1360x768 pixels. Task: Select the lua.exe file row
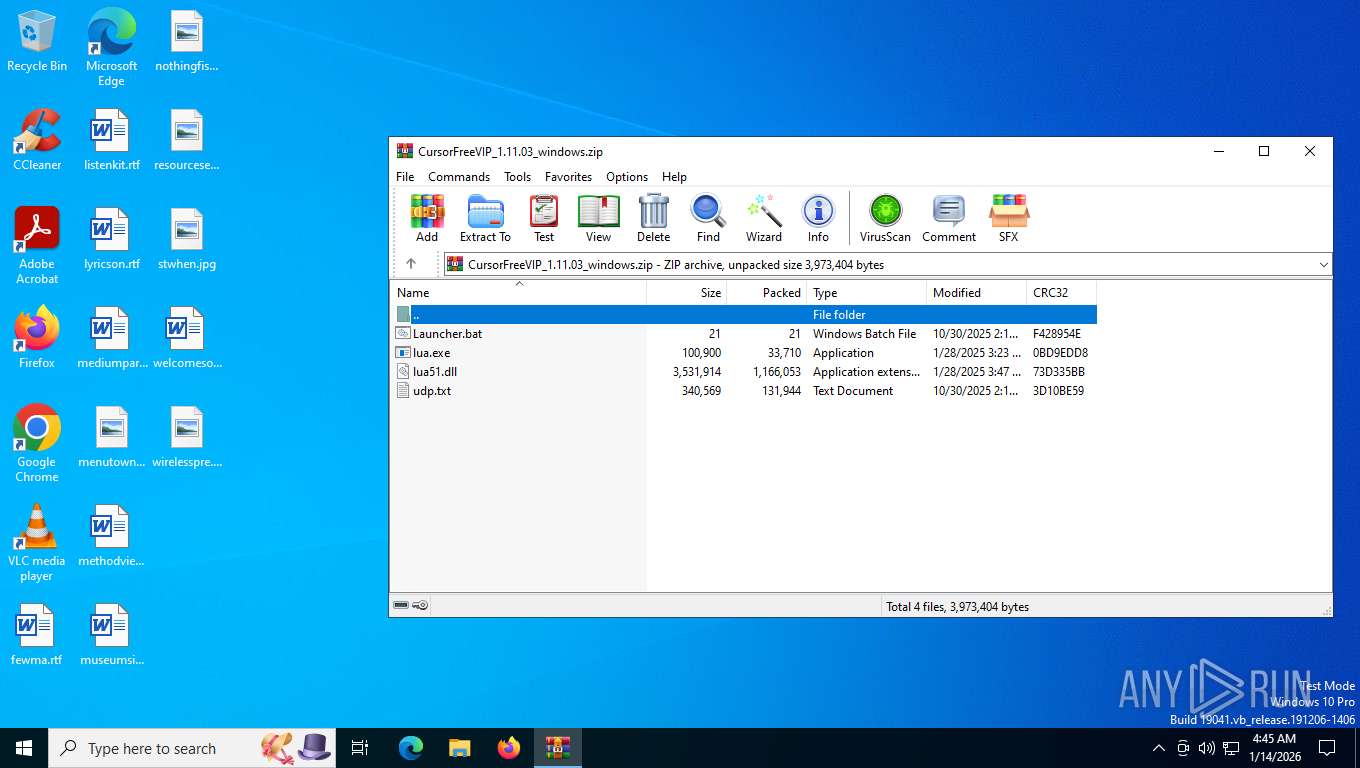pyautogui.click(x=743, y=353)
